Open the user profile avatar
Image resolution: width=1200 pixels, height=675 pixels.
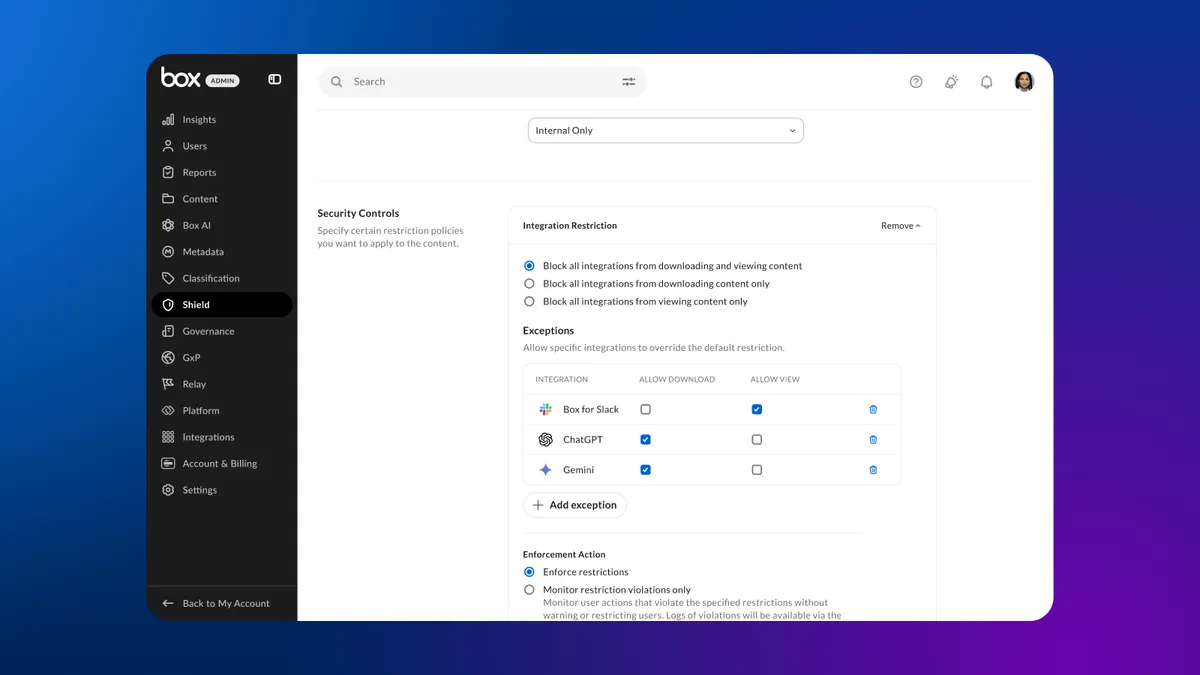pos(1024,82)
